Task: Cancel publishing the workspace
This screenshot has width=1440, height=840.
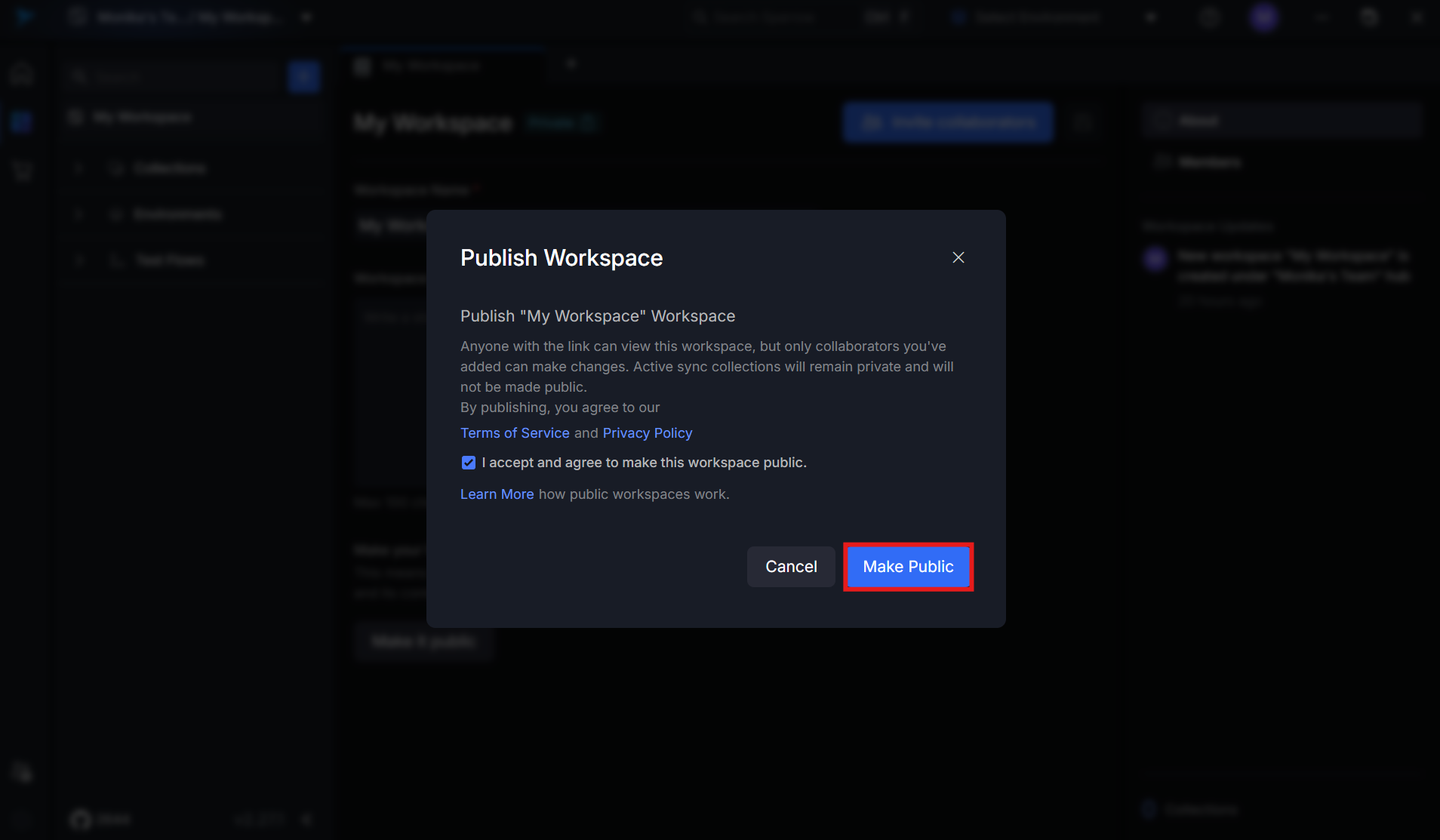Action: point(791,567)
